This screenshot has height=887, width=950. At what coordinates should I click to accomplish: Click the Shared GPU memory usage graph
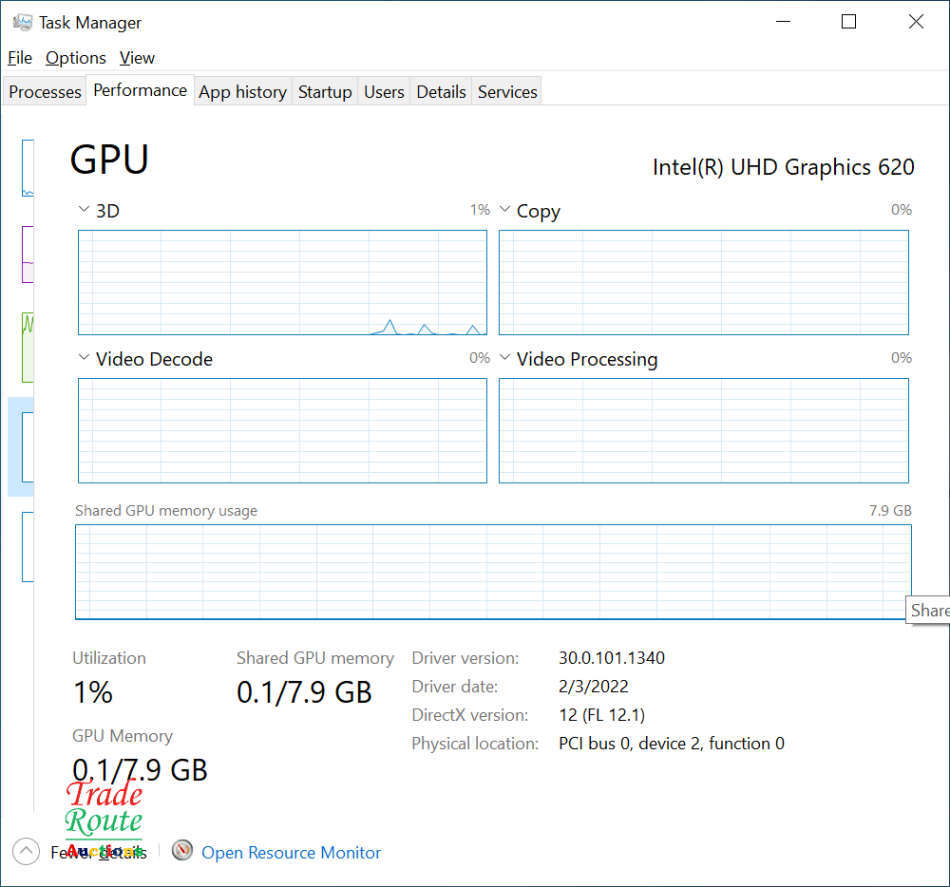493,571
